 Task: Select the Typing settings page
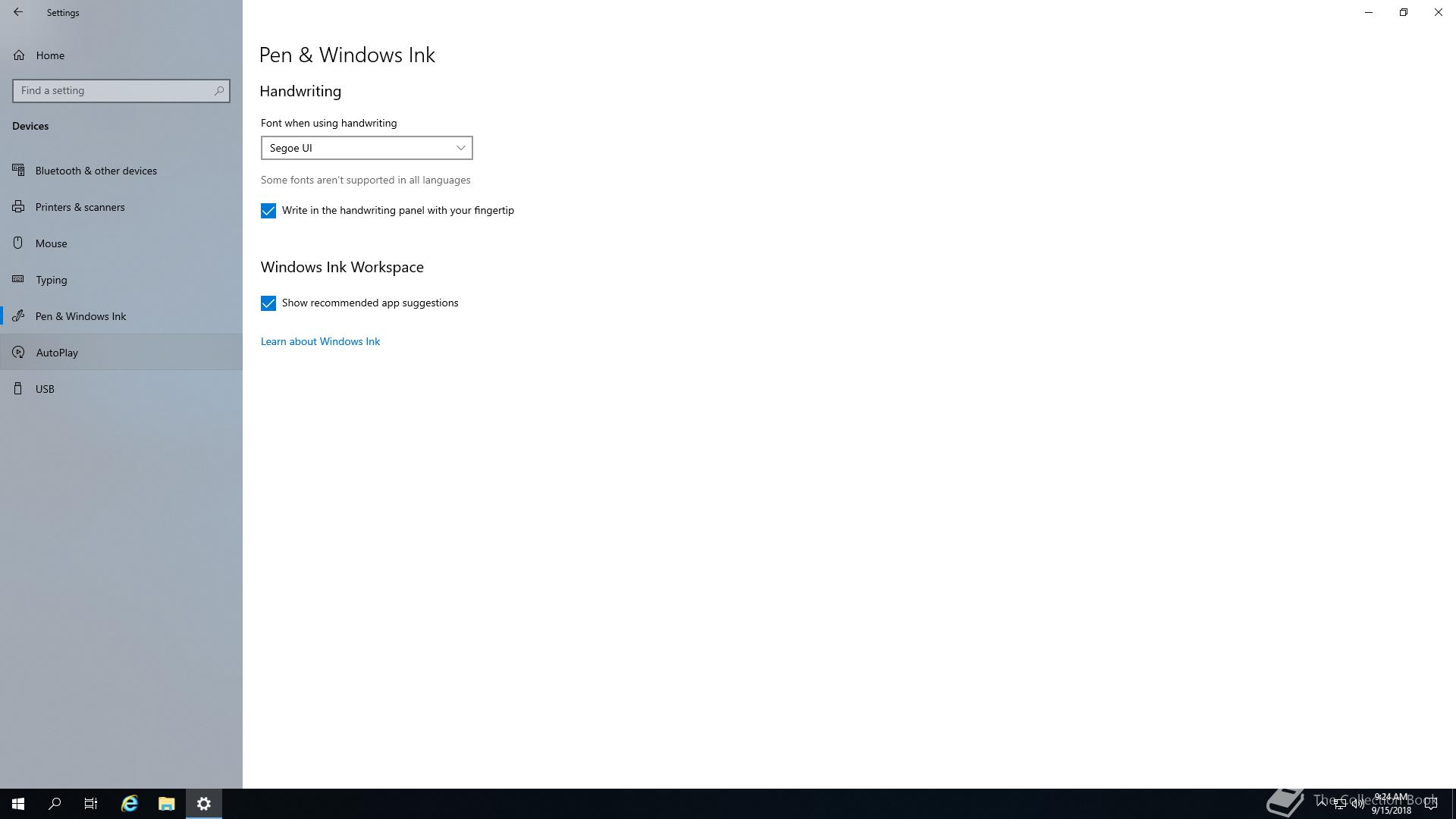121,280
